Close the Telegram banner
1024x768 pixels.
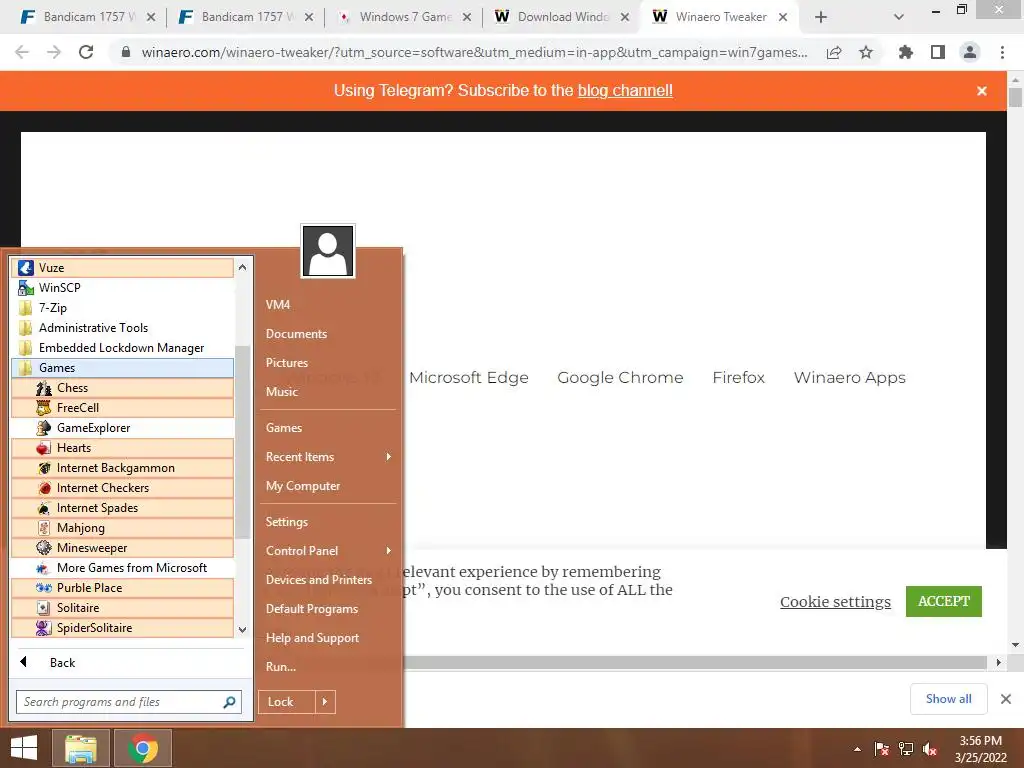point(982,91)
